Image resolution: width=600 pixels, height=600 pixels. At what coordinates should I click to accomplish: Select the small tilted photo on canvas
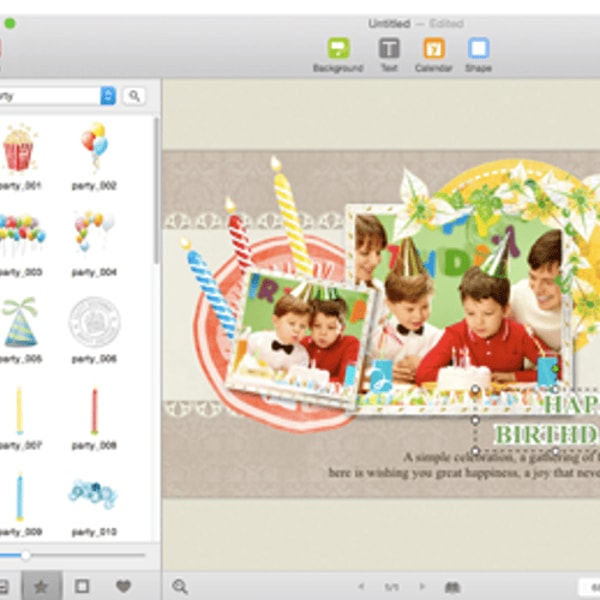pyautogui.click(x=298, y=339)
